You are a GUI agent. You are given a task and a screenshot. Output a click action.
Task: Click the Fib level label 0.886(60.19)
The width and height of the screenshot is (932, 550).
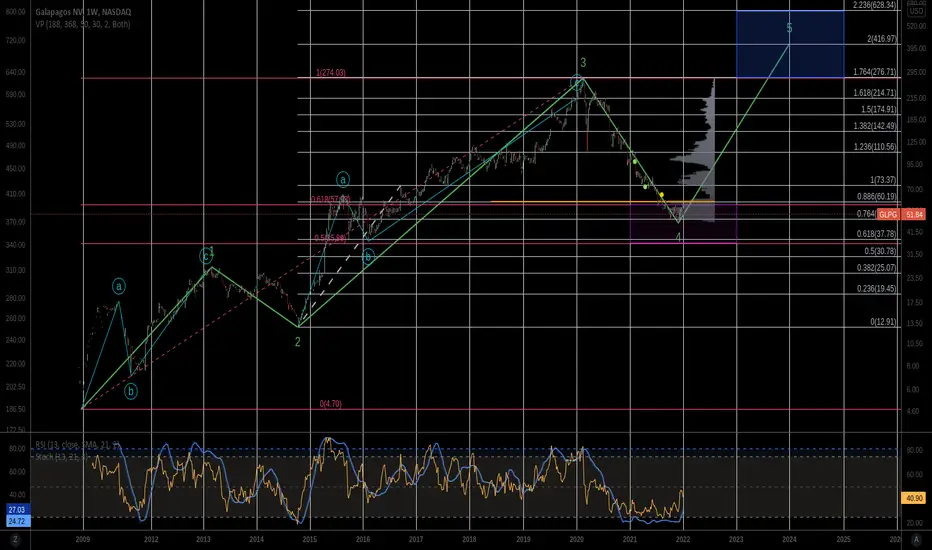tap(877, 196)
